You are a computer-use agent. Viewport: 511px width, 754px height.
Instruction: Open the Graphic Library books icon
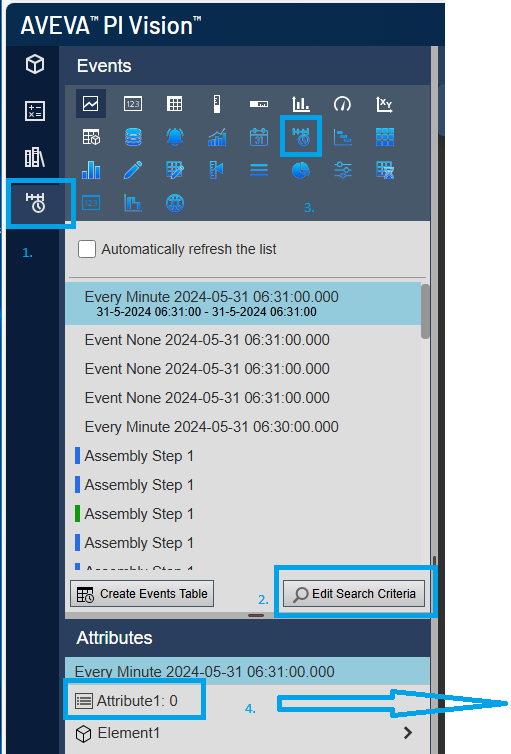coord(35,157)
